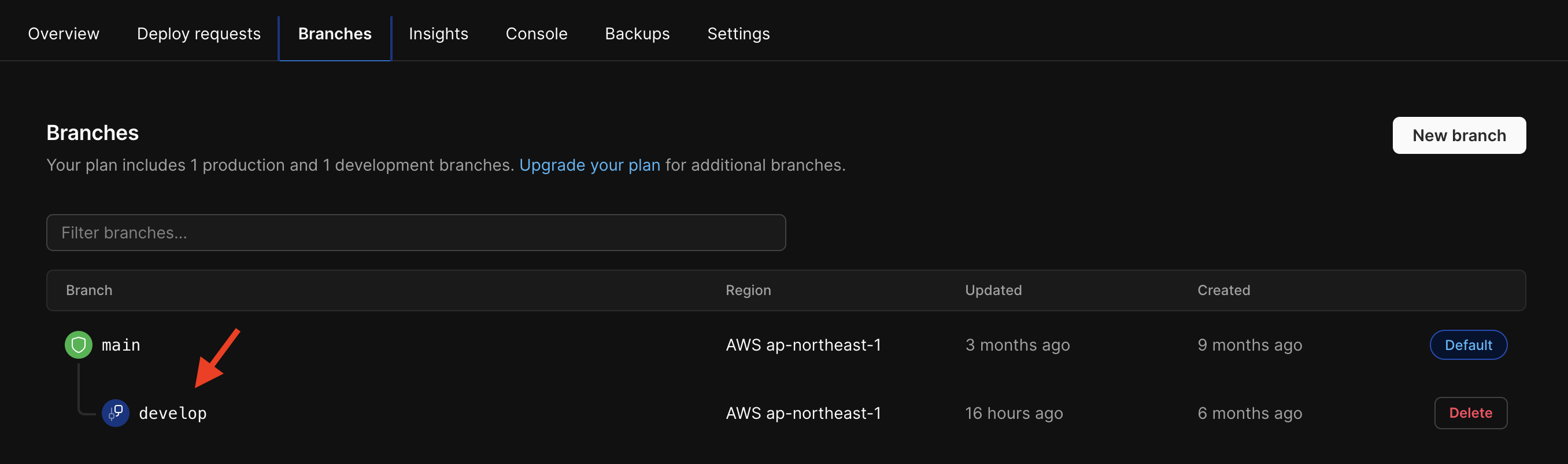Click the blue branch icon for develop
The height and width of the screenshot is (464, 1568).
115,413
